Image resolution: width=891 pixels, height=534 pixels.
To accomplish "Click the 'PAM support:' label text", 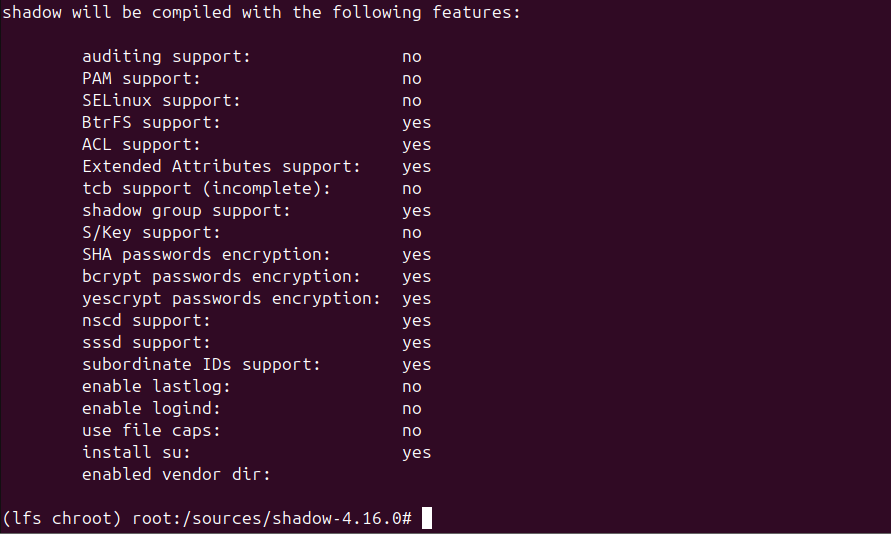I will (141, 79).
